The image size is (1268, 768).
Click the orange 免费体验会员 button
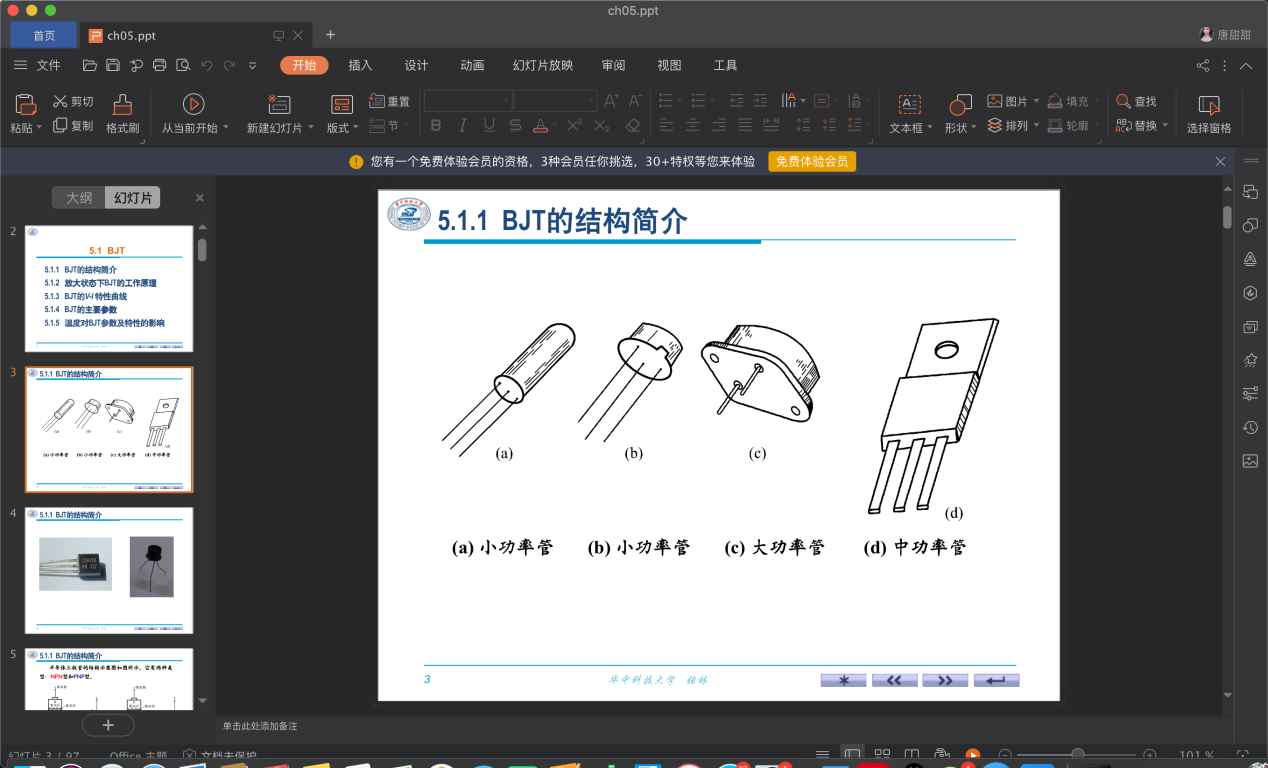[x=811, y=162]
